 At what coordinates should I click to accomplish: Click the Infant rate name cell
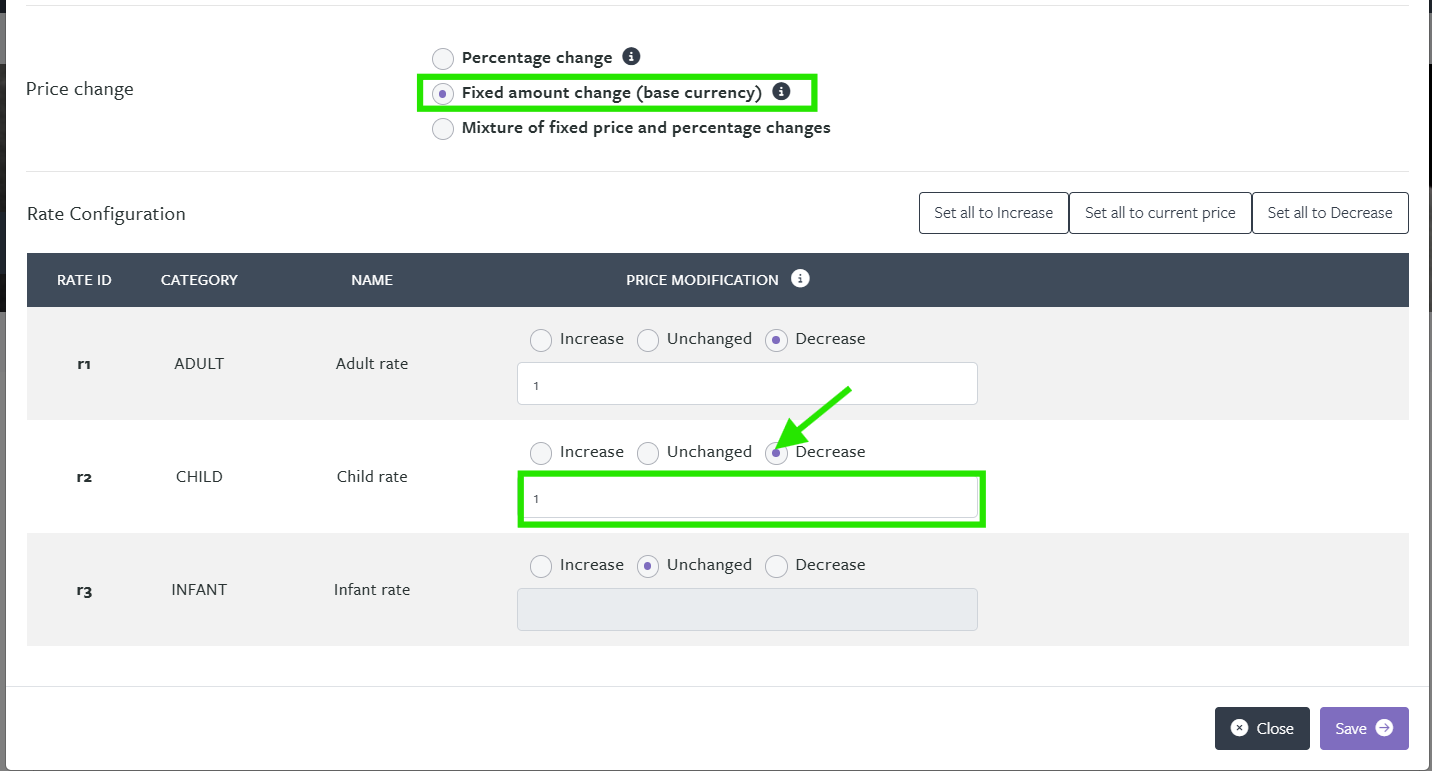point(372,590)
